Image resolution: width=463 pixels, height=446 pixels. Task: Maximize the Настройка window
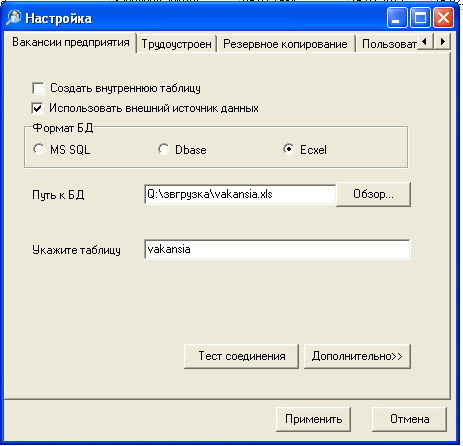point(420,18)
